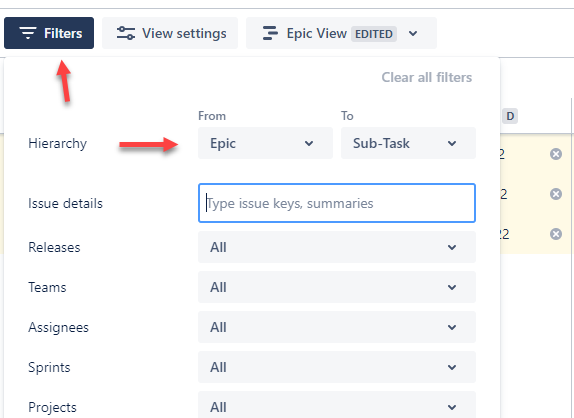
Task: Remove the second highlighted row with its X icon
Action: pyautogui.click(x=556, y=194)
